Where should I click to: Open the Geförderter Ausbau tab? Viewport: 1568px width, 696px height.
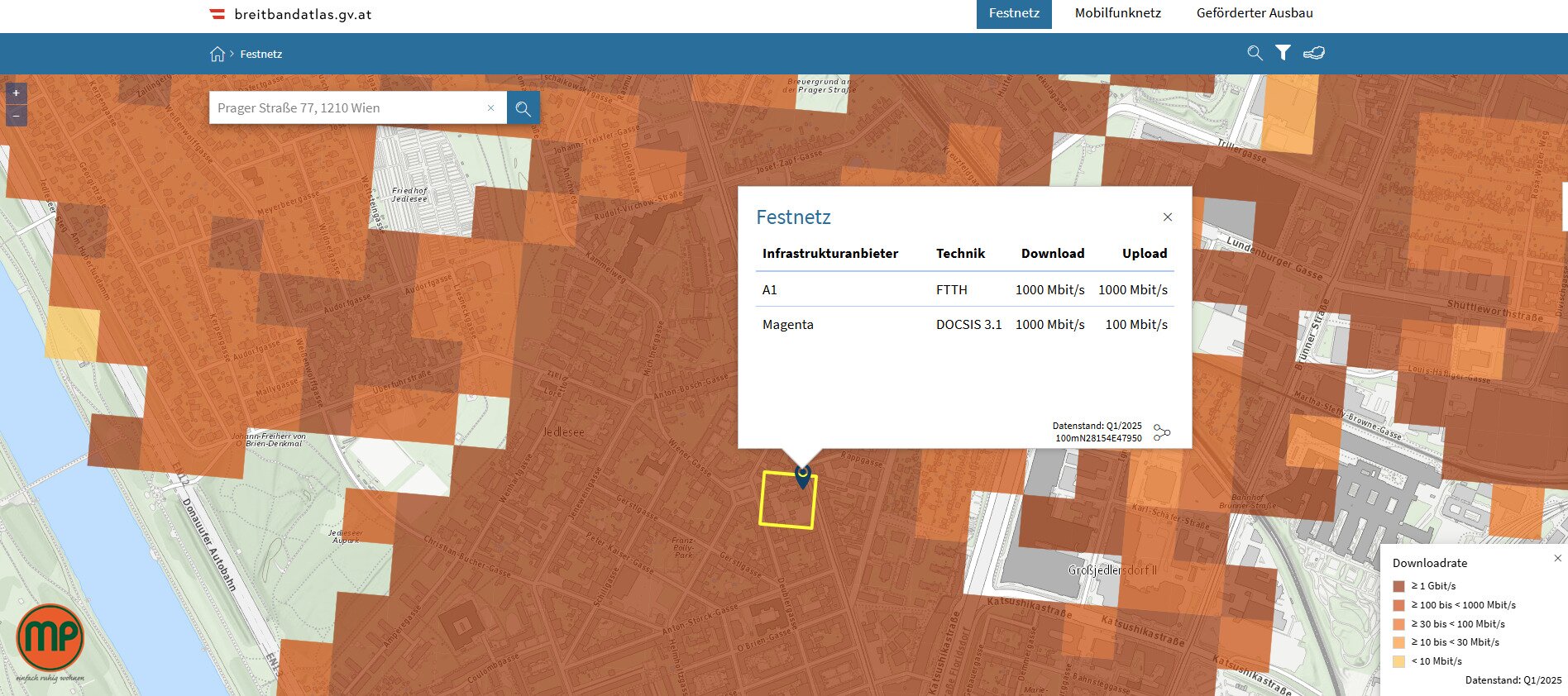coord(1255,13)
